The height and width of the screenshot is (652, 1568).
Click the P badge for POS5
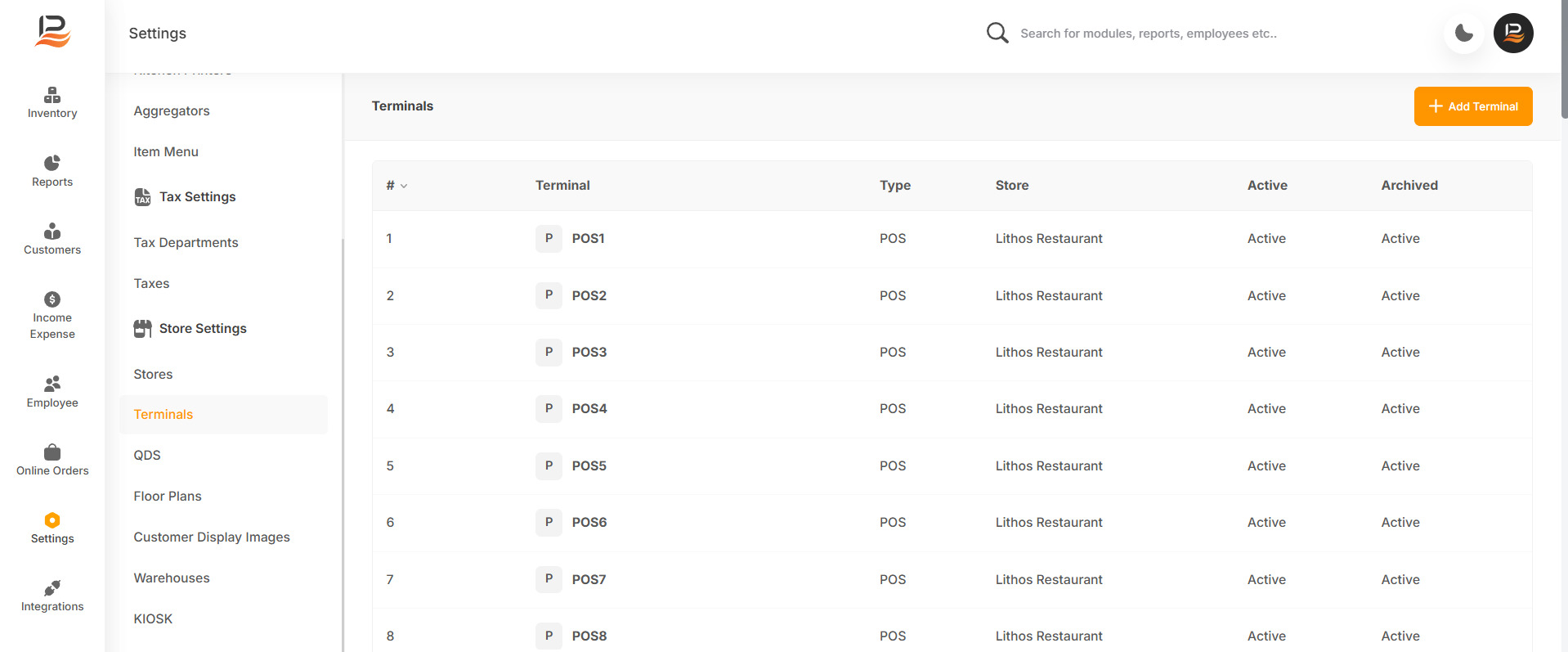[x=549, y=465]
